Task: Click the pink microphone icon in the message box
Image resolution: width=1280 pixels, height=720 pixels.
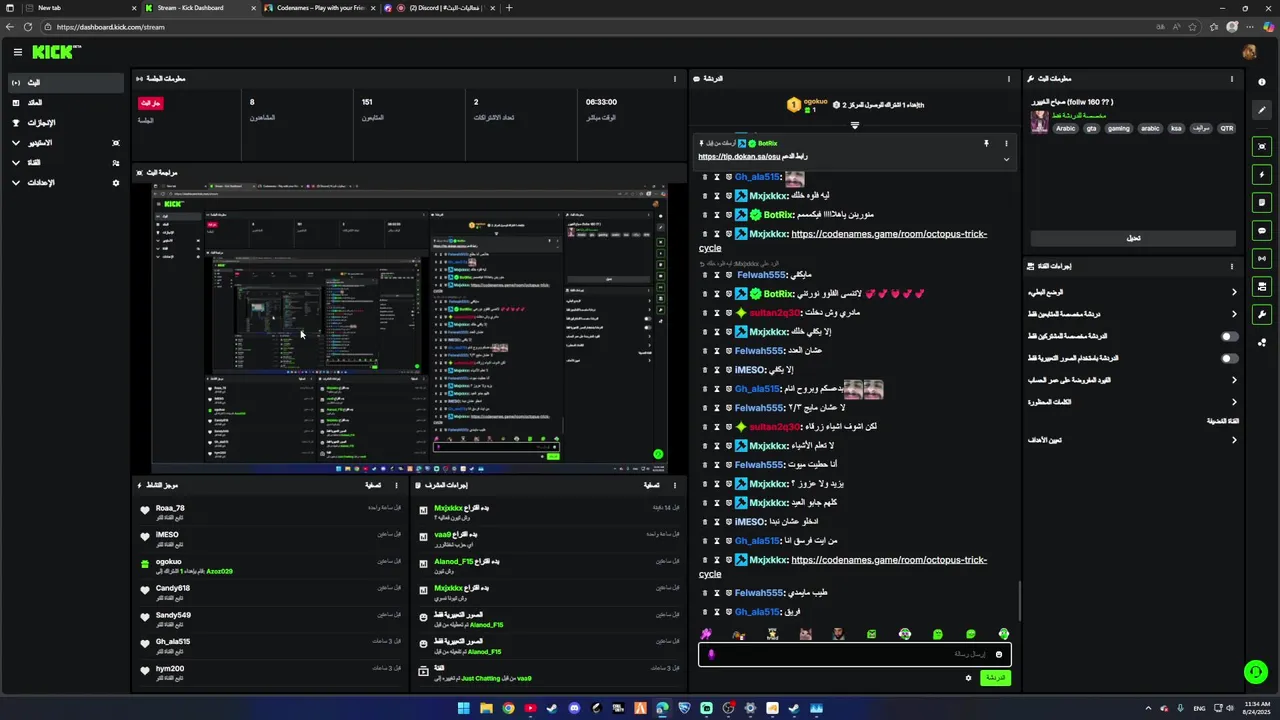Action: pos(711,655)
